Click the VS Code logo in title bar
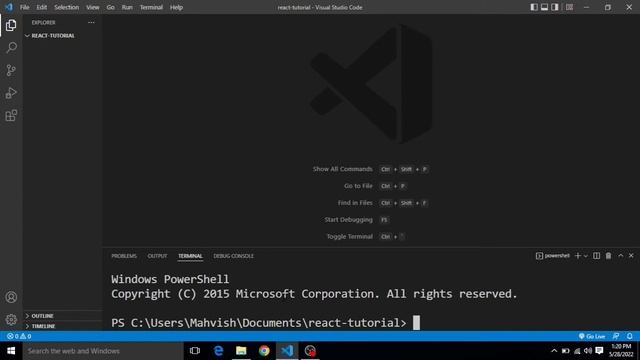Image resolution: width=640 pixels, height=360 pixels. 9,7
